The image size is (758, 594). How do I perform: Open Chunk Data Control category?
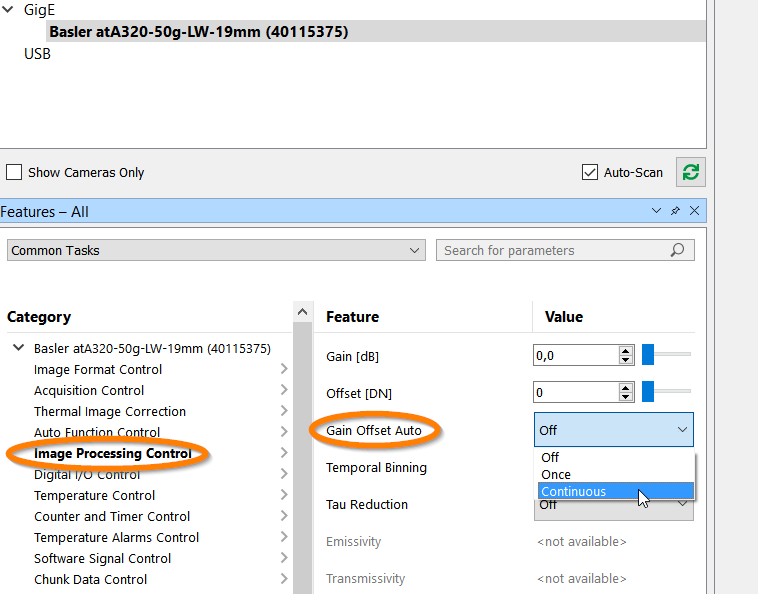90,579
